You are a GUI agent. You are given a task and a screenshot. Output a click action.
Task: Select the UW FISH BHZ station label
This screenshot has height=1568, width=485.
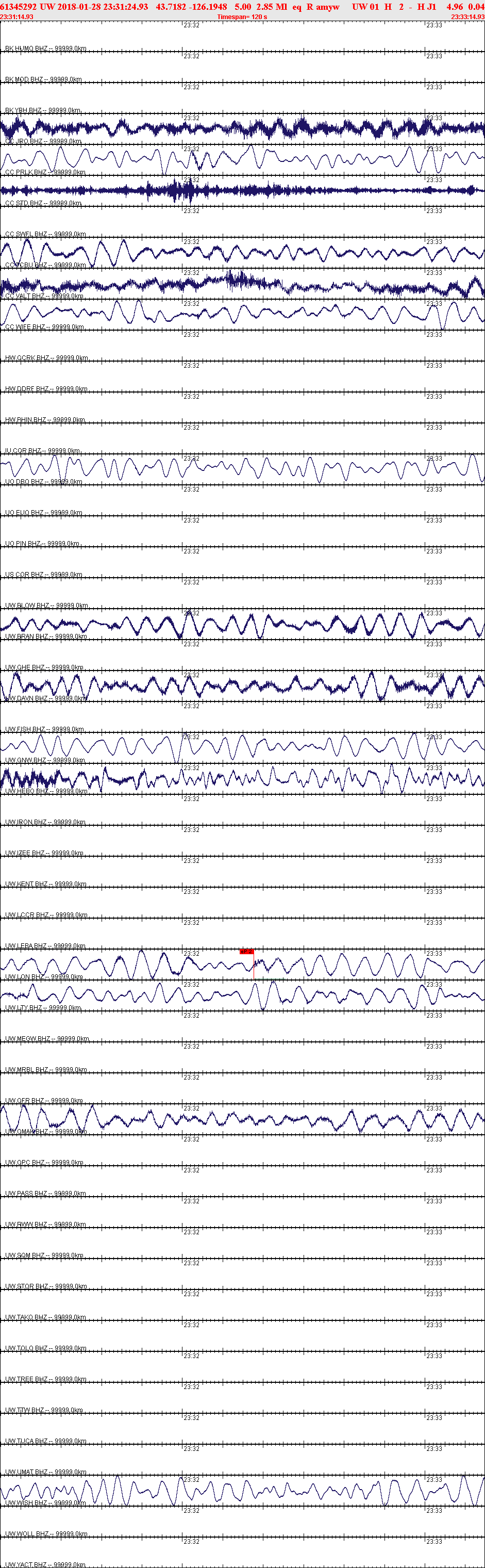pyautogui.click(x=44, y=729)
